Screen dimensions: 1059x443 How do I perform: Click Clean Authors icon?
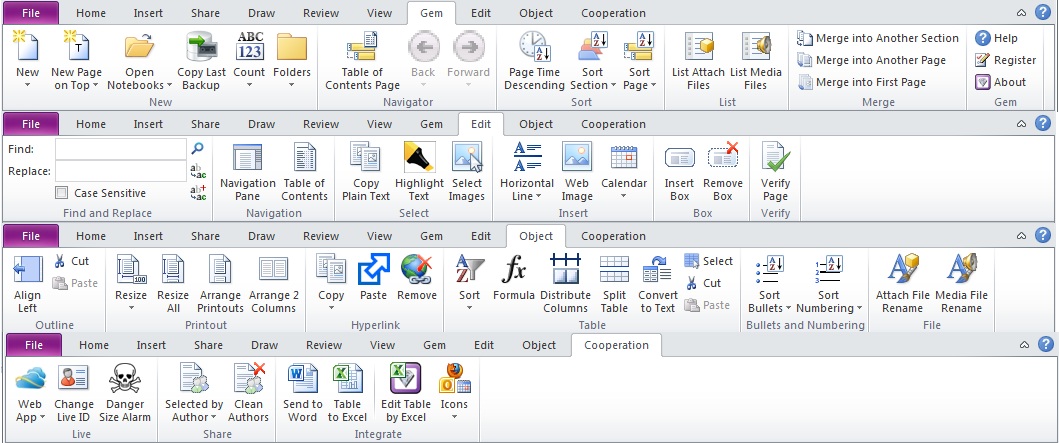(x=249, y=379)
